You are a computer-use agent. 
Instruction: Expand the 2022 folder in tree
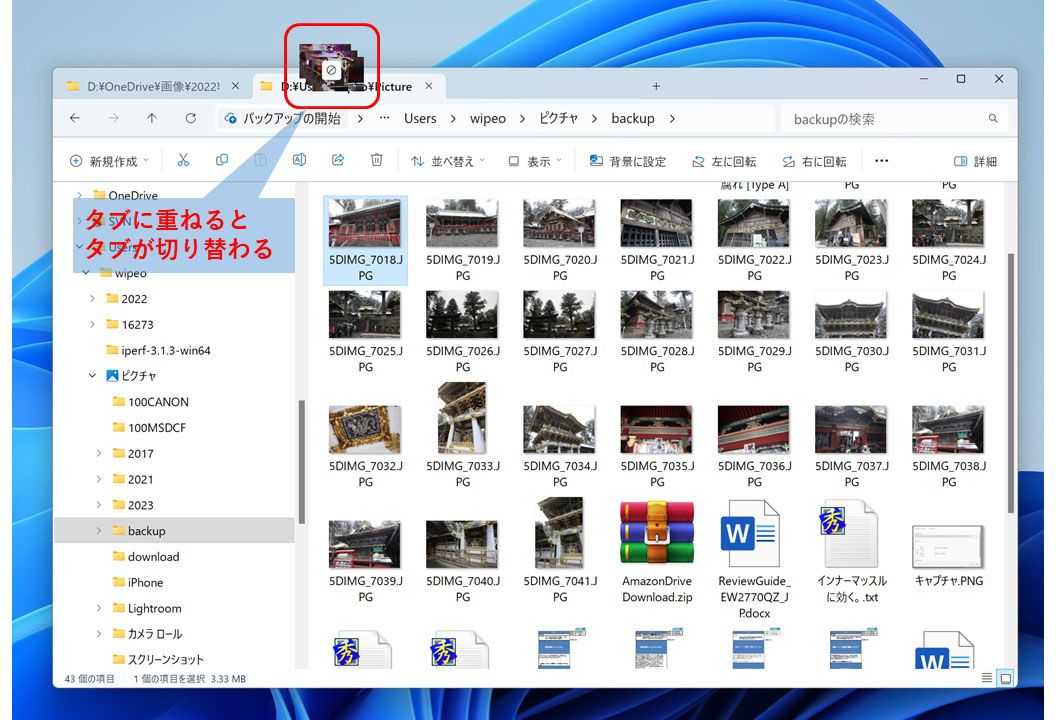click(x=92, y=298)
